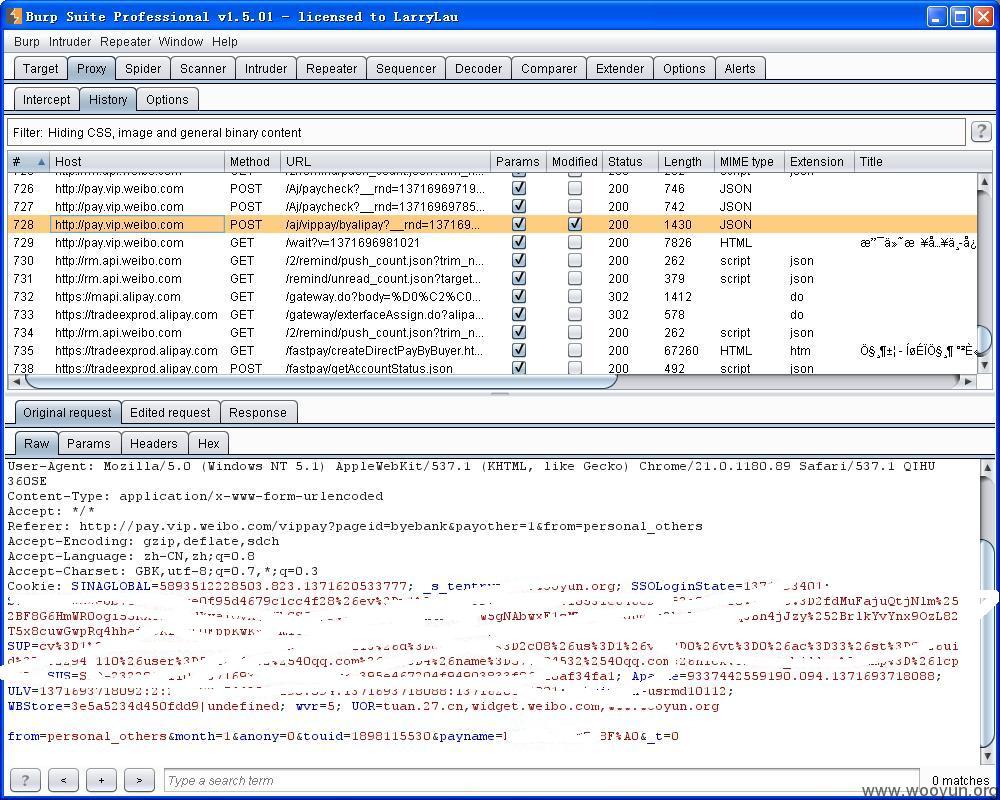Sort by Host column header
The height and width of the screenshot is (800, 1000).
click(137, 161)
